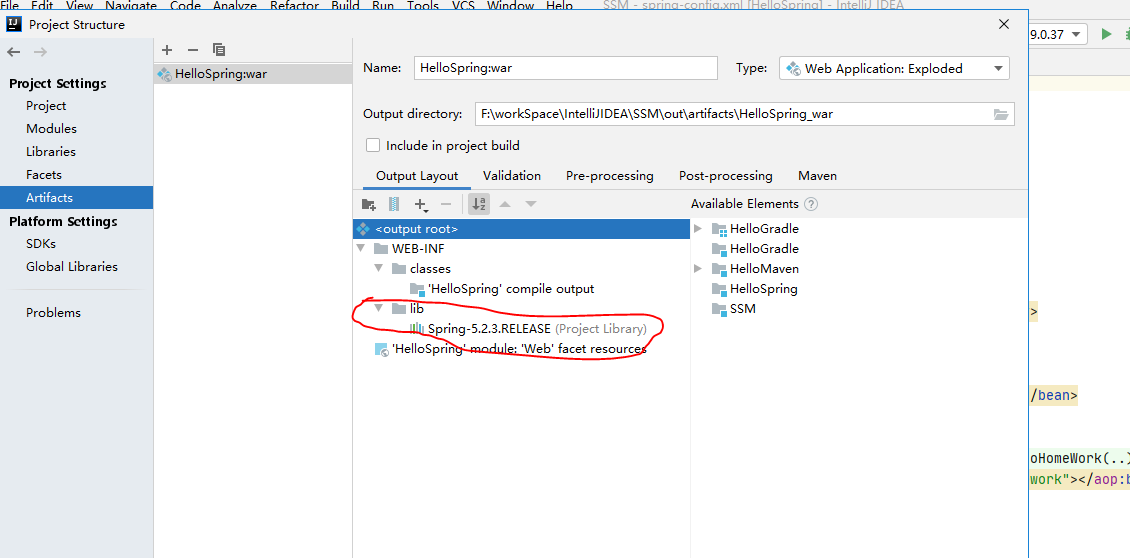
Task: Select Facets in Project Settings
Action: (x=44, y=174)
